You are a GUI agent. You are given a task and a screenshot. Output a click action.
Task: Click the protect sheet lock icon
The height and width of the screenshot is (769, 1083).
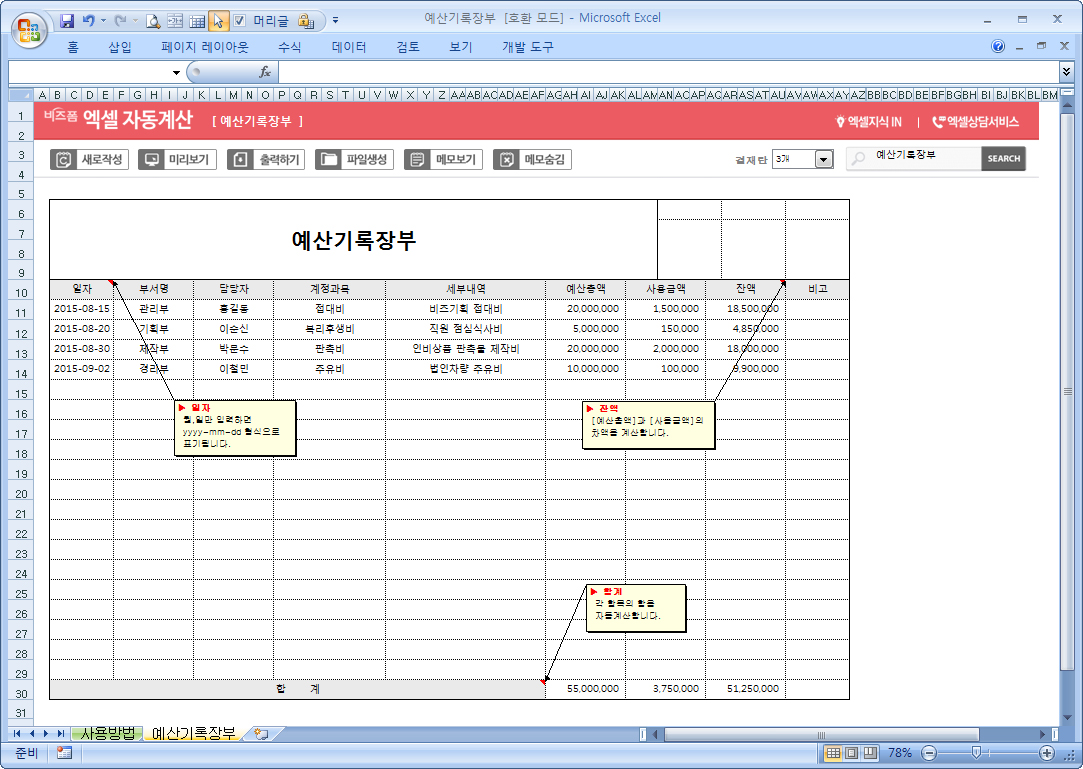(x=306, y=21)
